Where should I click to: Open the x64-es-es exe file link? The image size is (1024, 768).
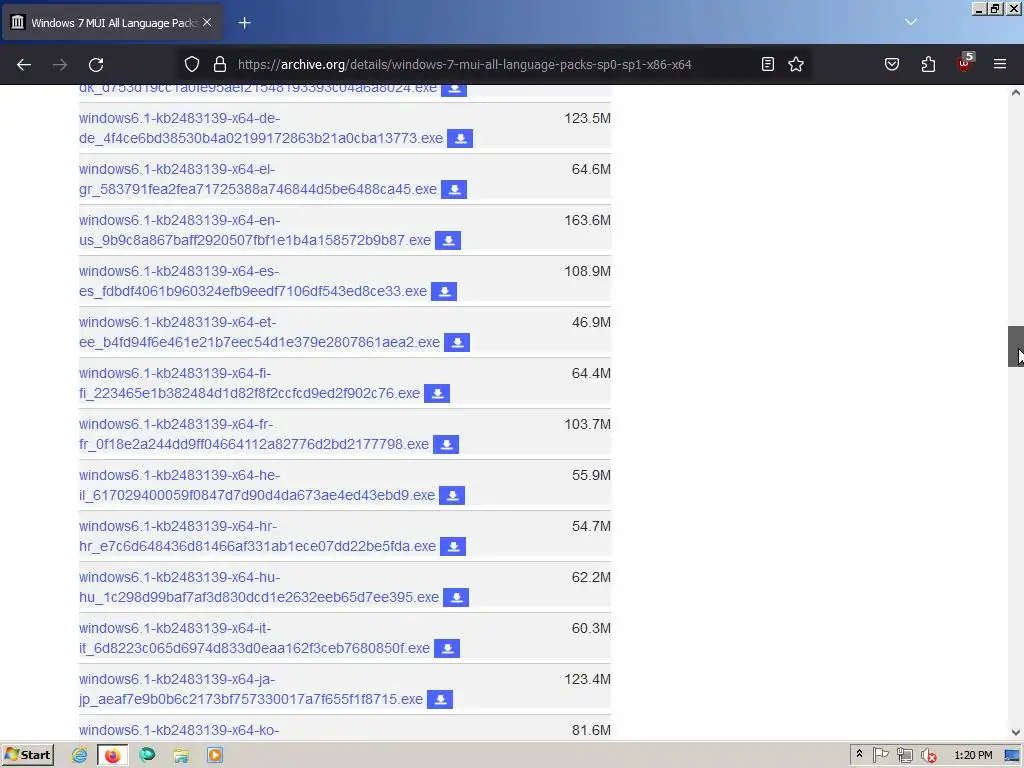(253, 281)
